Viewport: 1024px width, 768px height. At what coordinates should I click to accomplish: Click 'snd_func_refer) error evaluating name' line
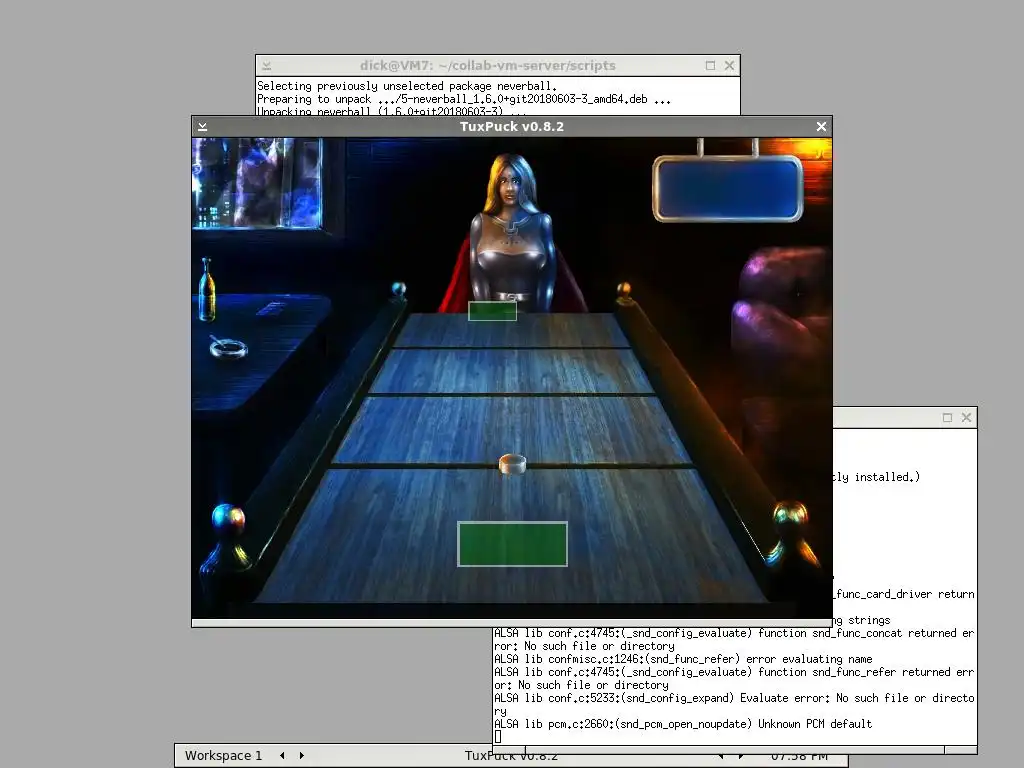(x=683, y=659)
